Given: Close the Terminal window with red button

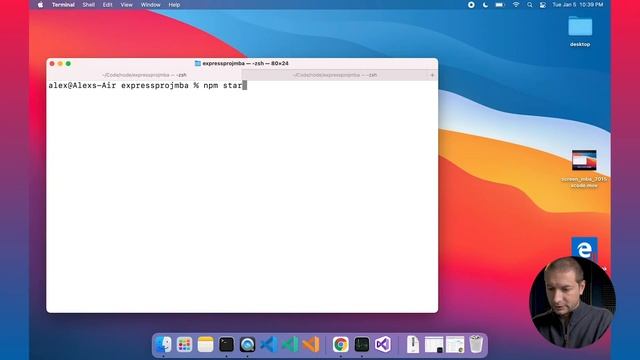Looking at the screenshot, I should (x=52, y=64).
